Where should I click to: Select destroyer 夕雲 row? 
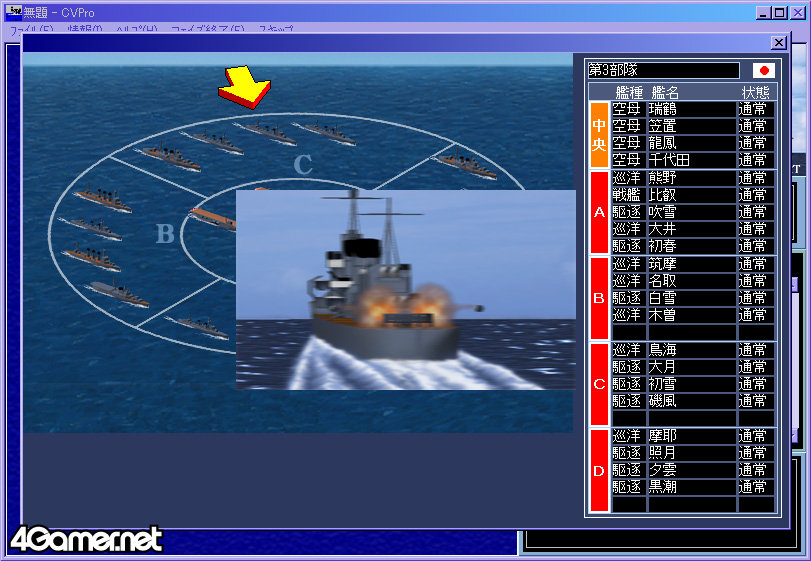click(693, 470)
